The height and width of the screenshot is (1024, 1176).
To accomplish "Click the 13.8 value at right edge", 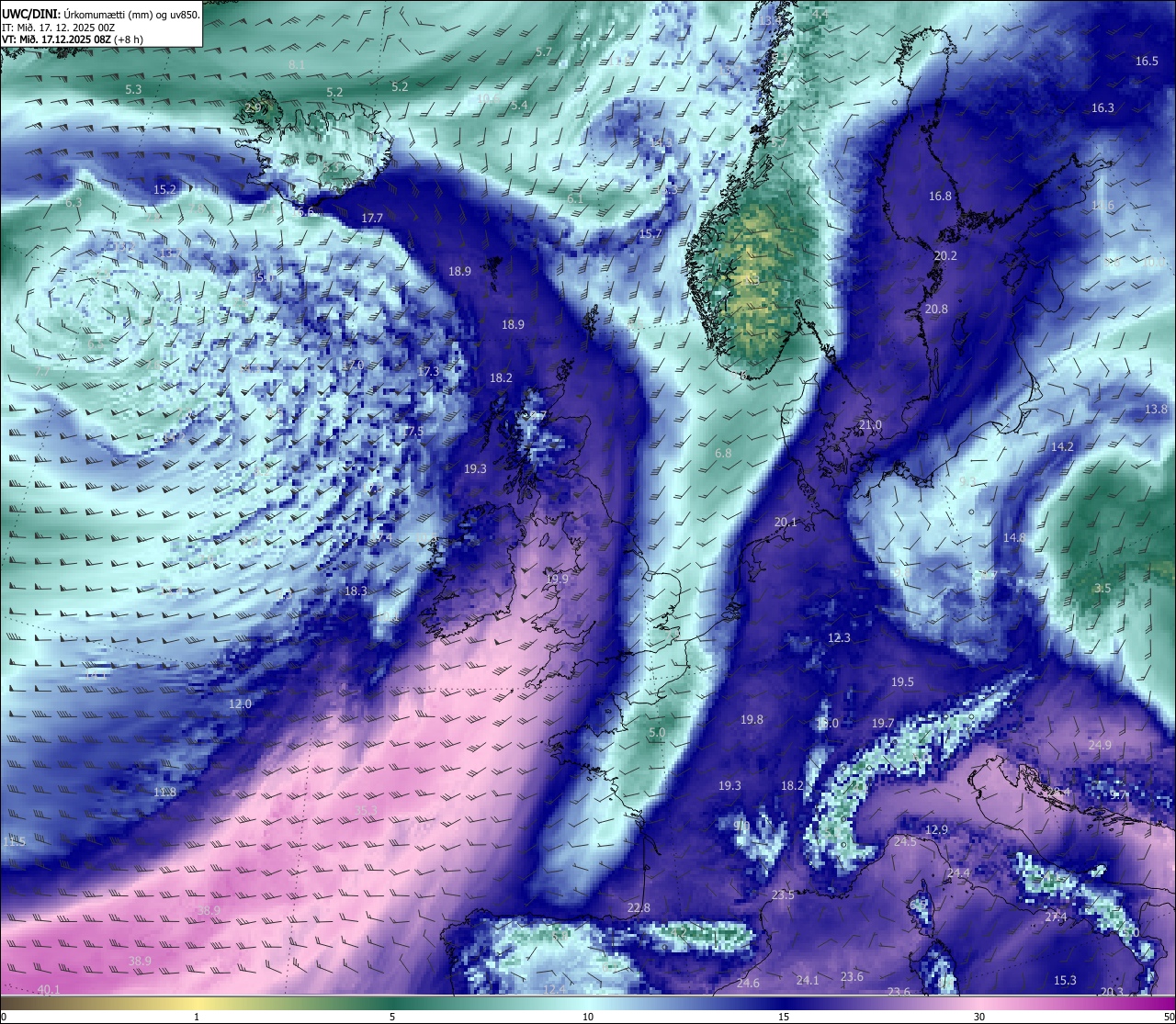I will click(x=1156, y=409).
